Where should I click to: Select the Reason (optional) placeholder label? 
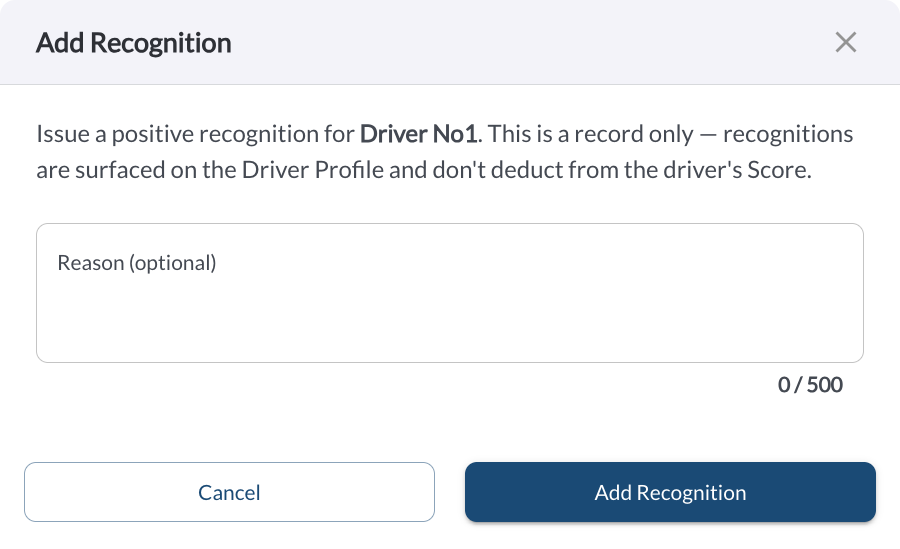pos(137,263)
